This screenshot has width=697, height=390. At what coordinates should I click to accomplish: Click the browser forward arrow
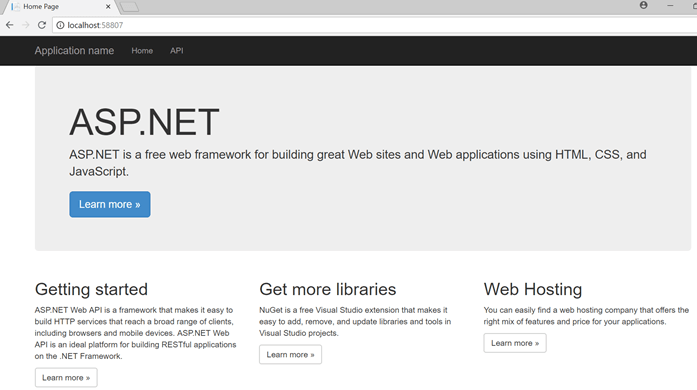click(x=26, y=25)
